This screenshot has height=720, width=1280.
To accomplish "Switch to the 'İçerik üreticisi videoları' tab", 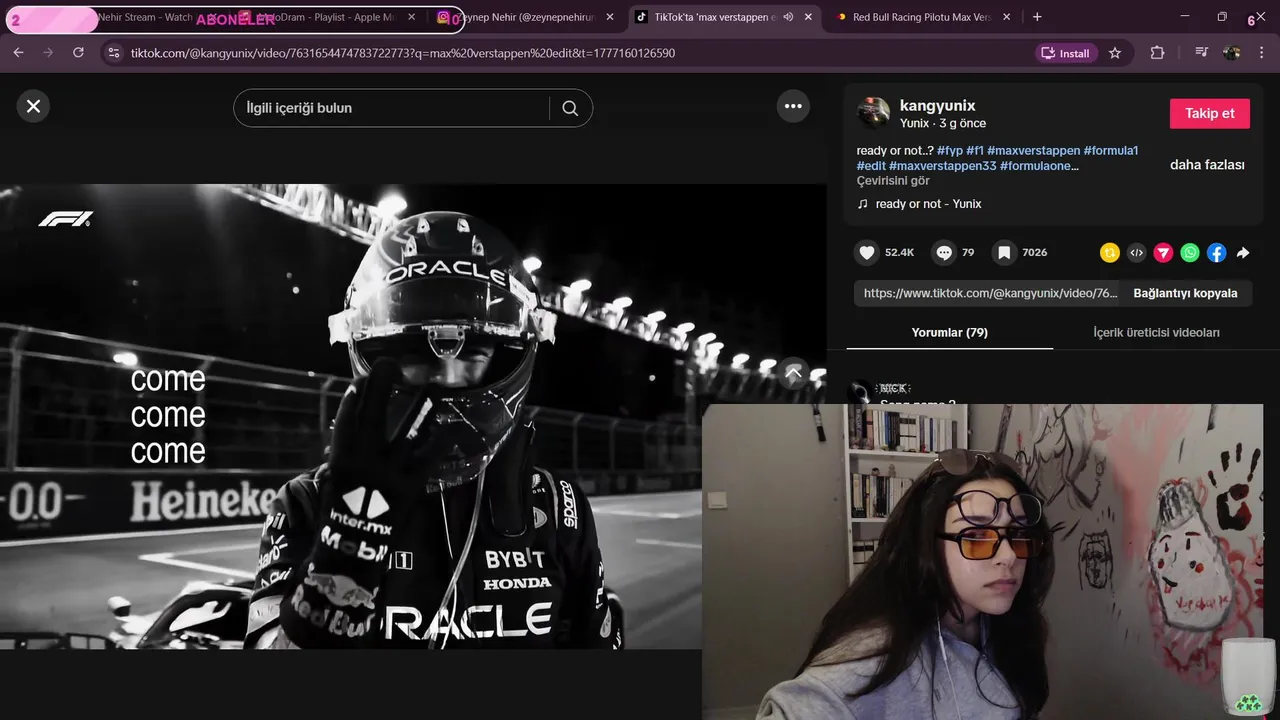I will pyautogui.click(x=1156, y=332).
